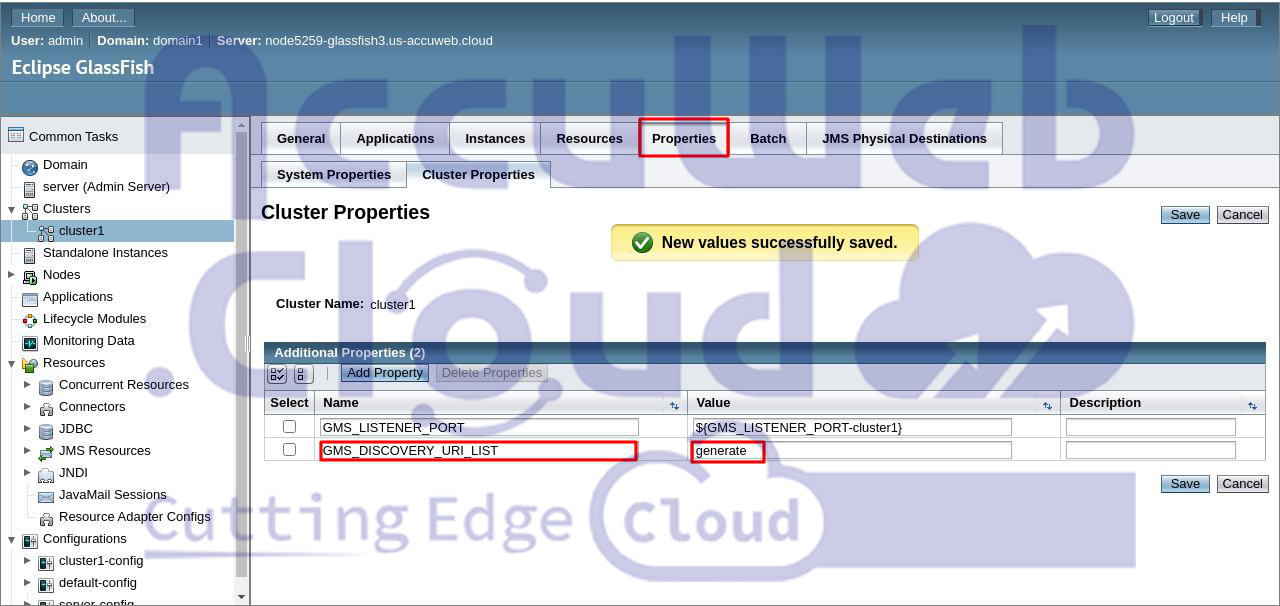The image size is (1280, 606).
Task: Click the GMS_LISTENER_PORT name field
Action: pyautogui.click(x=479, y=427)
